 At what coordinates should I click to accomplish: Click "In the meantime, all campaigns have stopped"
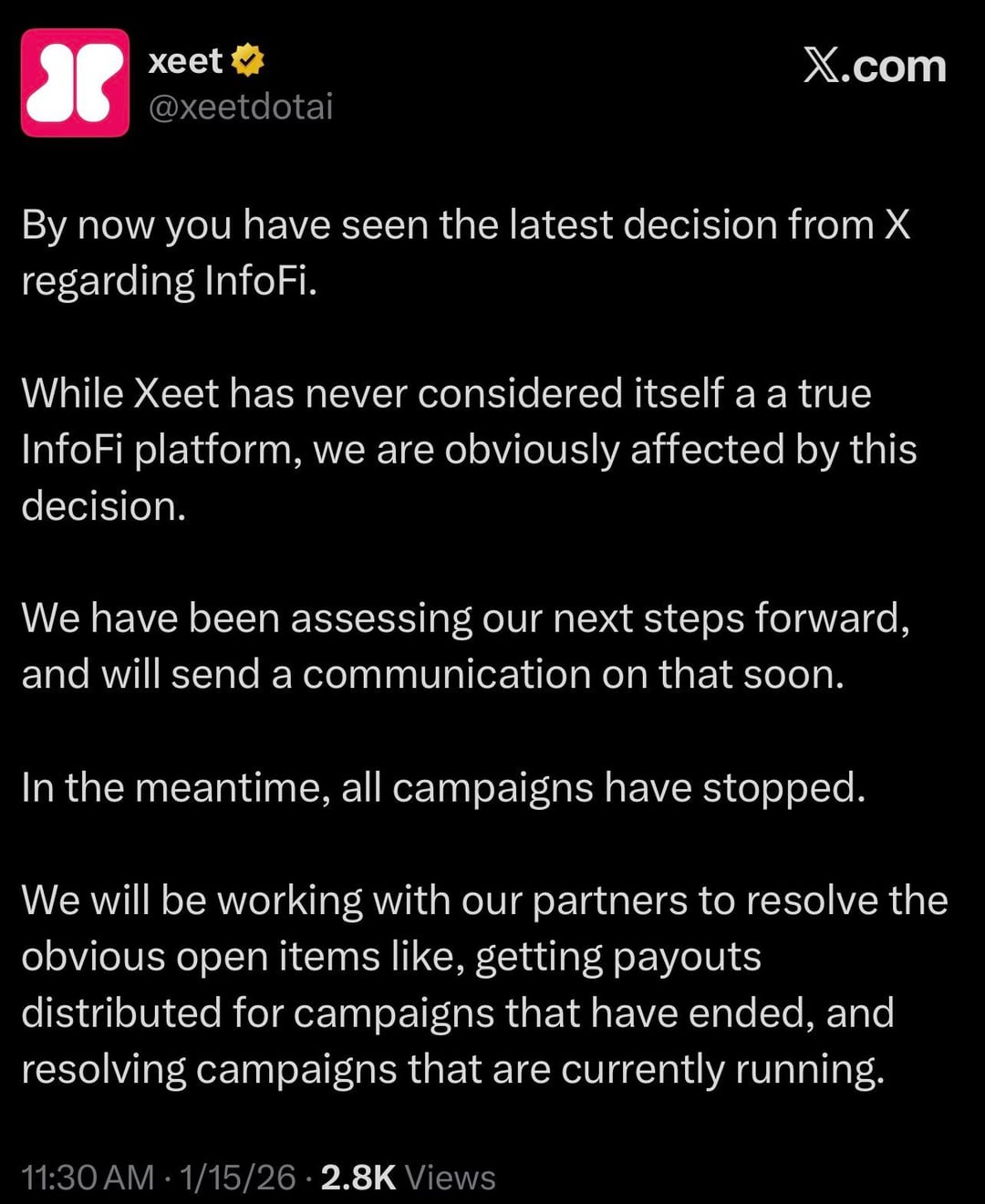443,787
